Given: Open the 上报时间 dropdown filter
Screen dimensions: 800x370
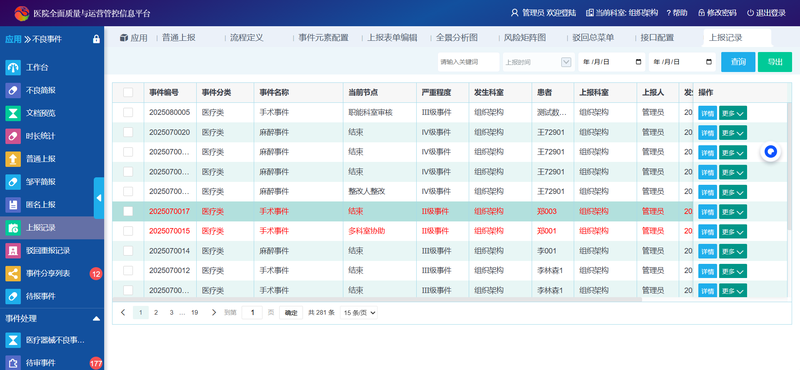Looking at the screenshot, I should 539,62.
